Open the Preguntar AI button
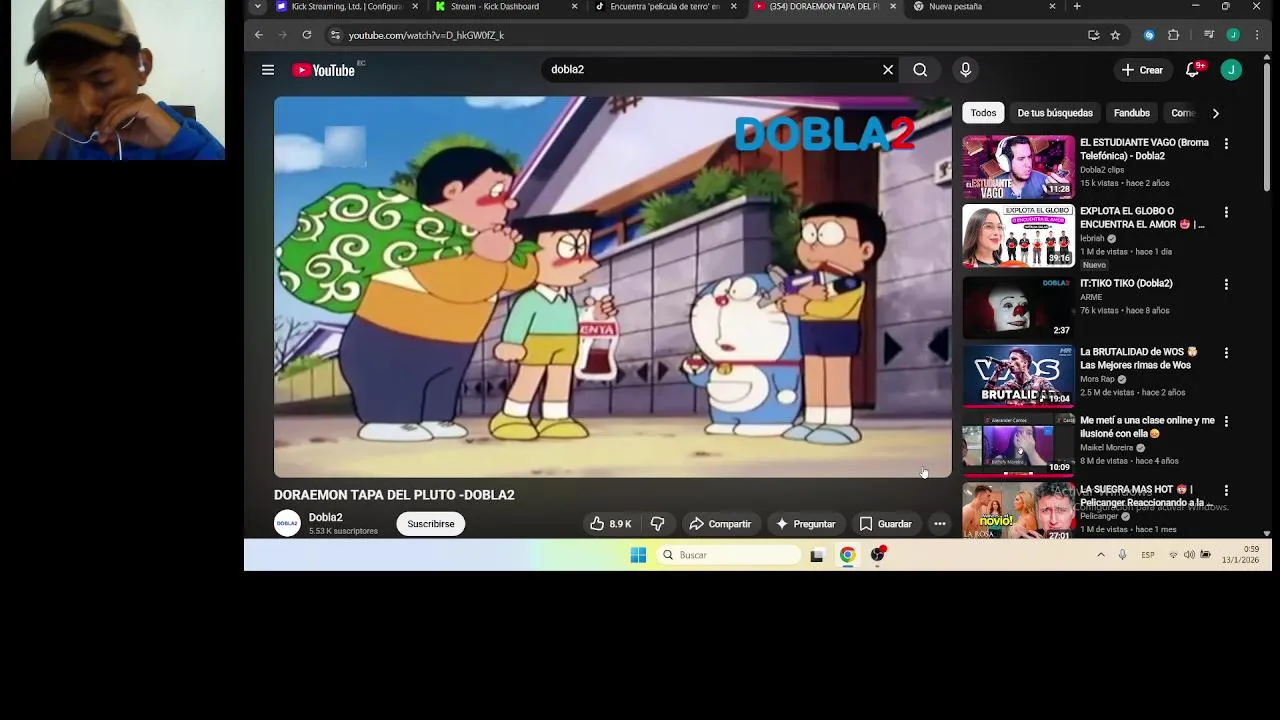 [x=806, y=524]
